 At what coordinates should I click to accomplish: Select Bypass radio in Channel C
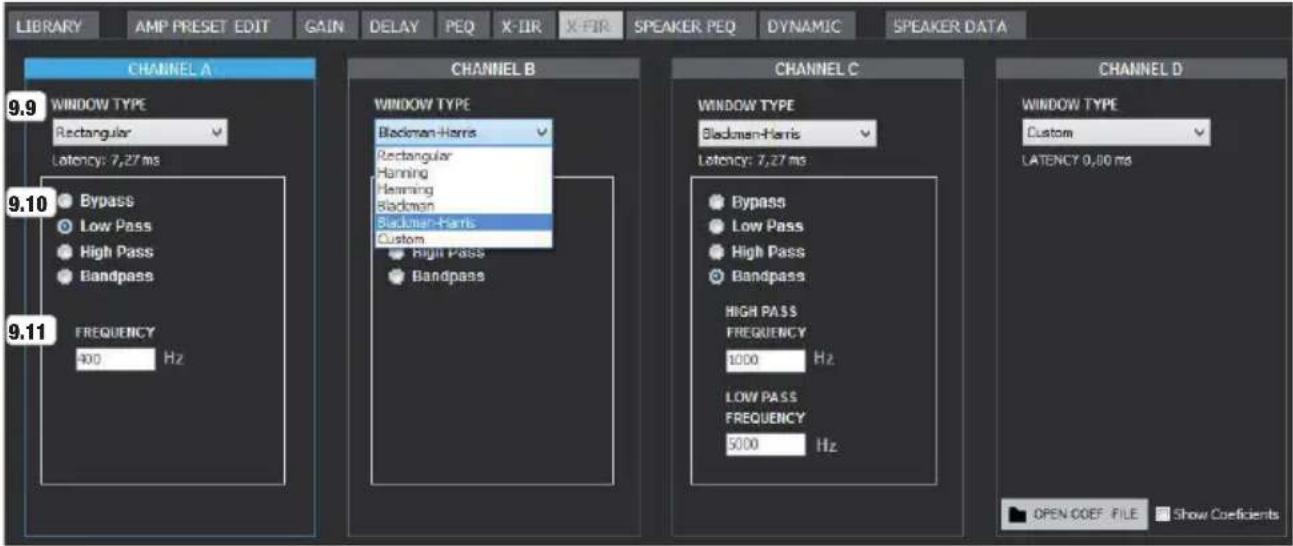coord(714,201)
